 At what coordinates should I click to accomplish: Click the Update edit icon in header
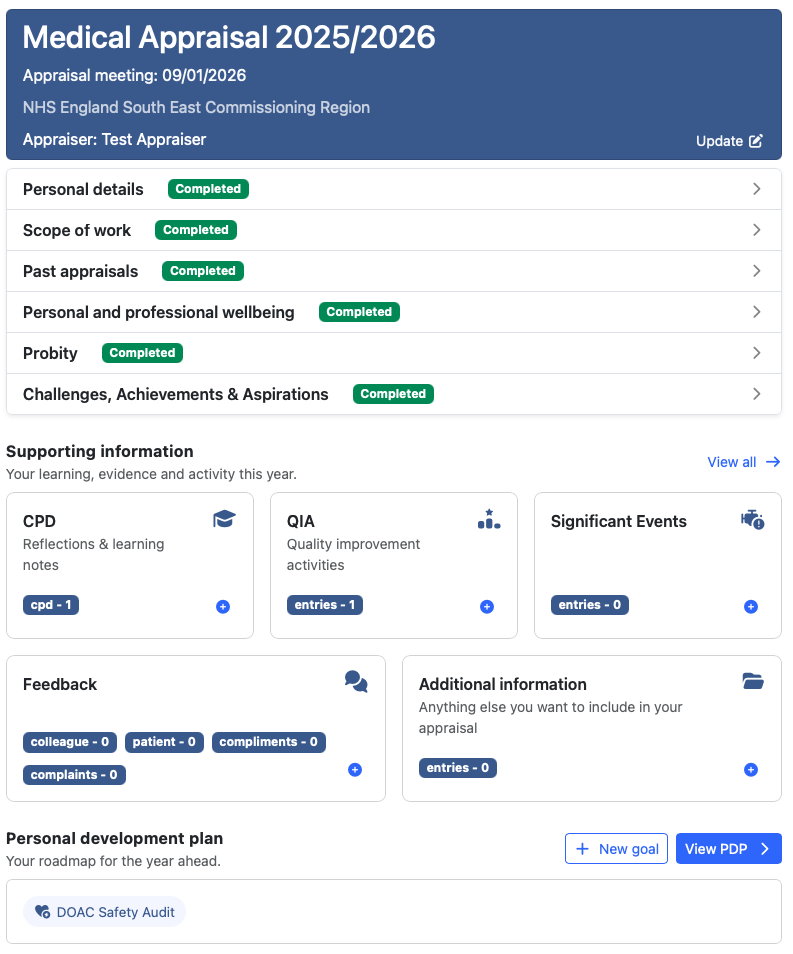(755, 141)
